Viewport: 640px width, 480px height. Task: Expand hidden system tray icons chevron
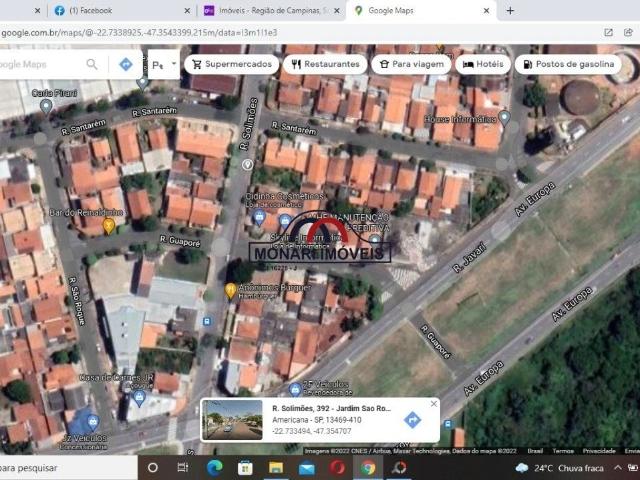(618, 467)
